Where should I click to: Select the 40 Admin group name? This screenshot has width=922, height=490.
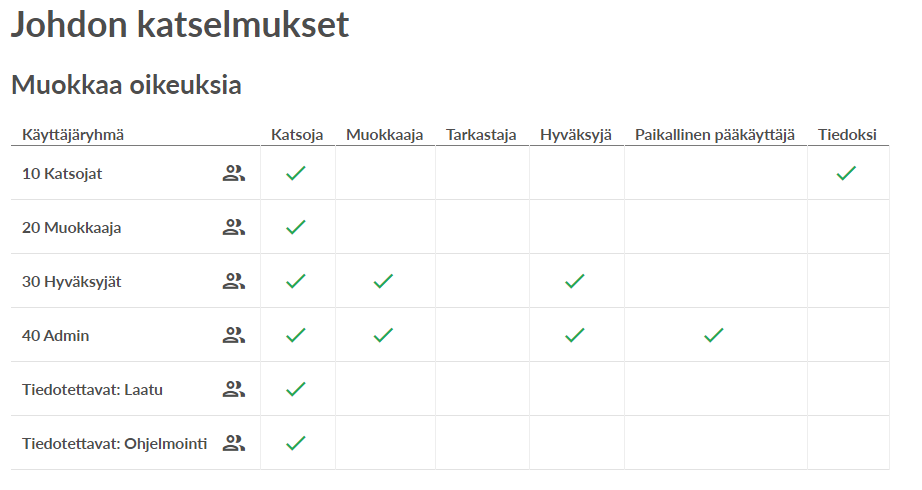pos(56,336)
